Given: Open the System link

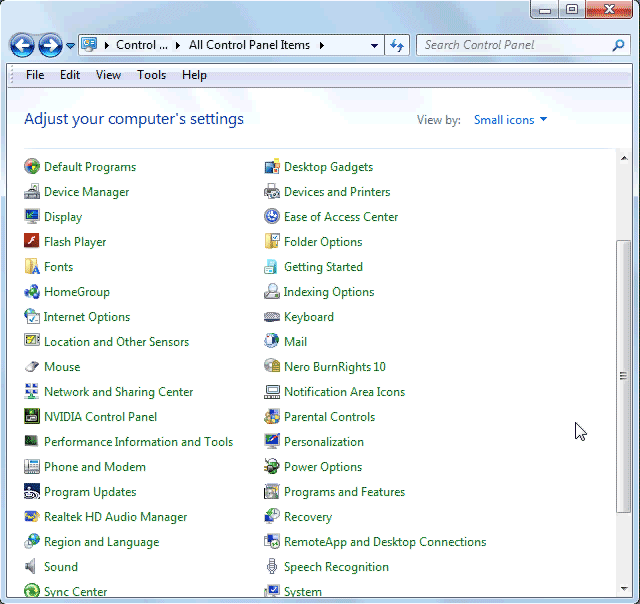Looking at the screenshot, I should coord(302,591).
